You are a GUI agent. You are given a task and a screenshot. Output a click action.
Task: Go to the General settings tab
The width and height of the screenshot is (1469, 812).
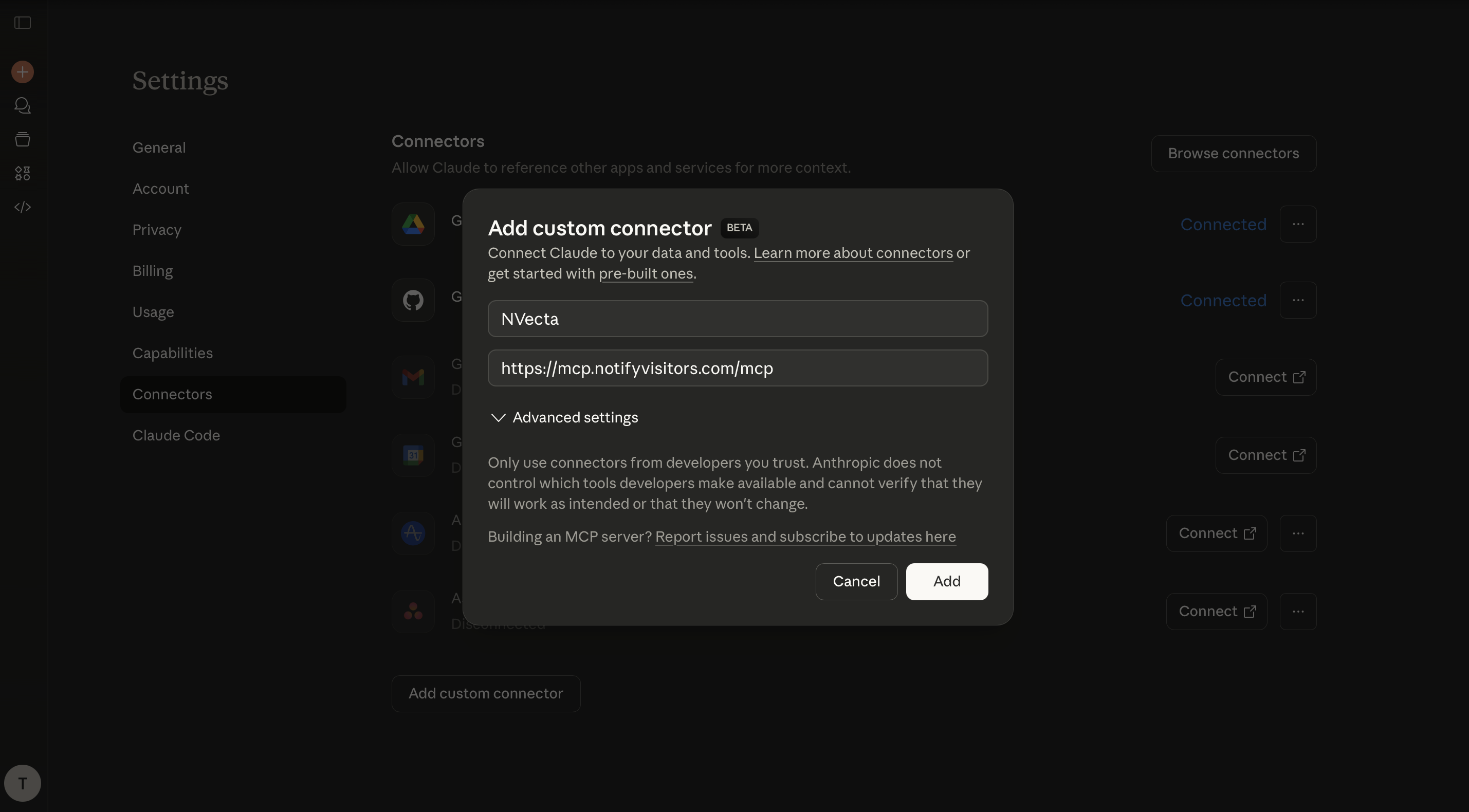[159, 147]
